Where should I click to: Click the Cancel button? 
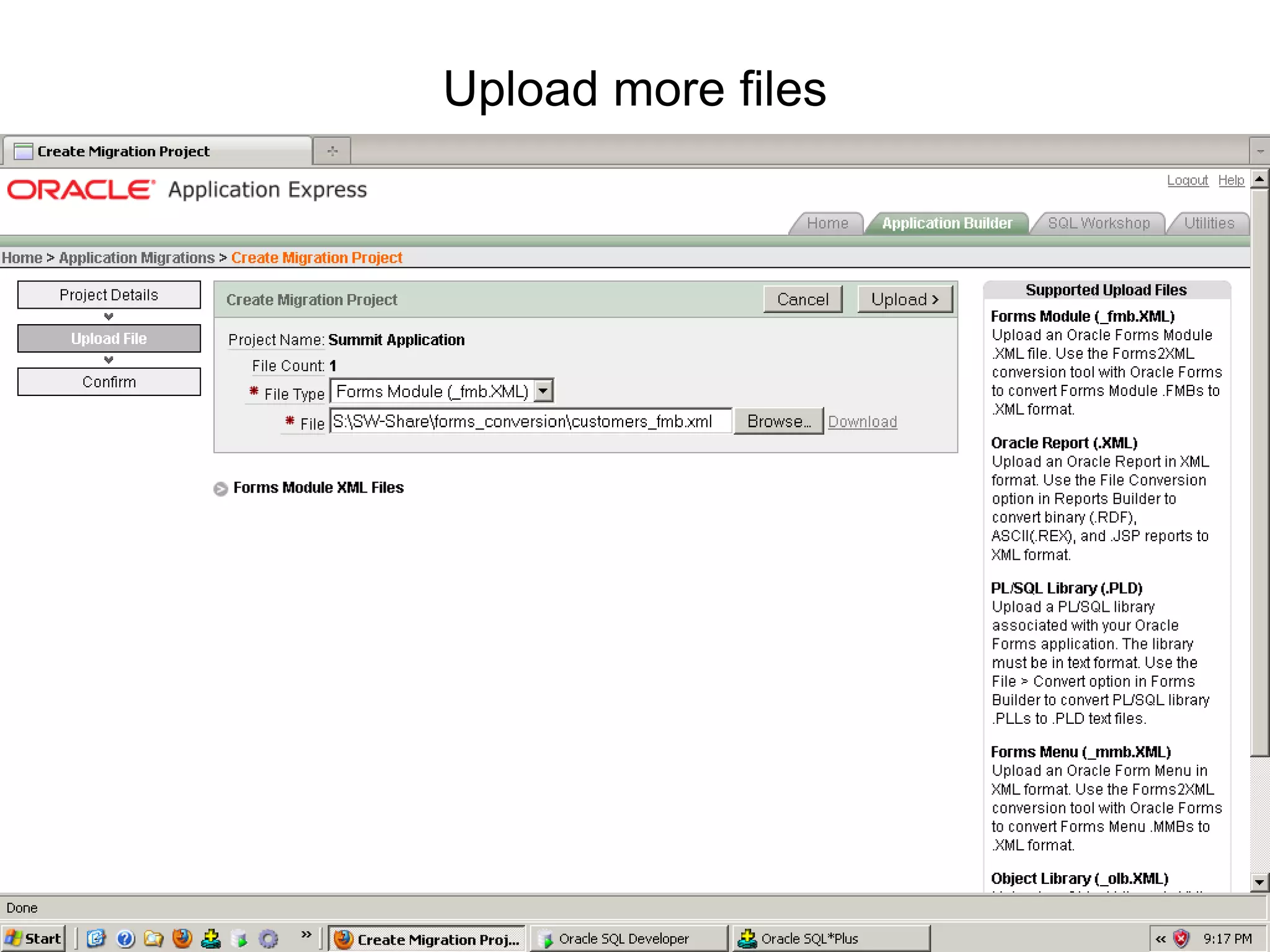[x=803, y=299]
